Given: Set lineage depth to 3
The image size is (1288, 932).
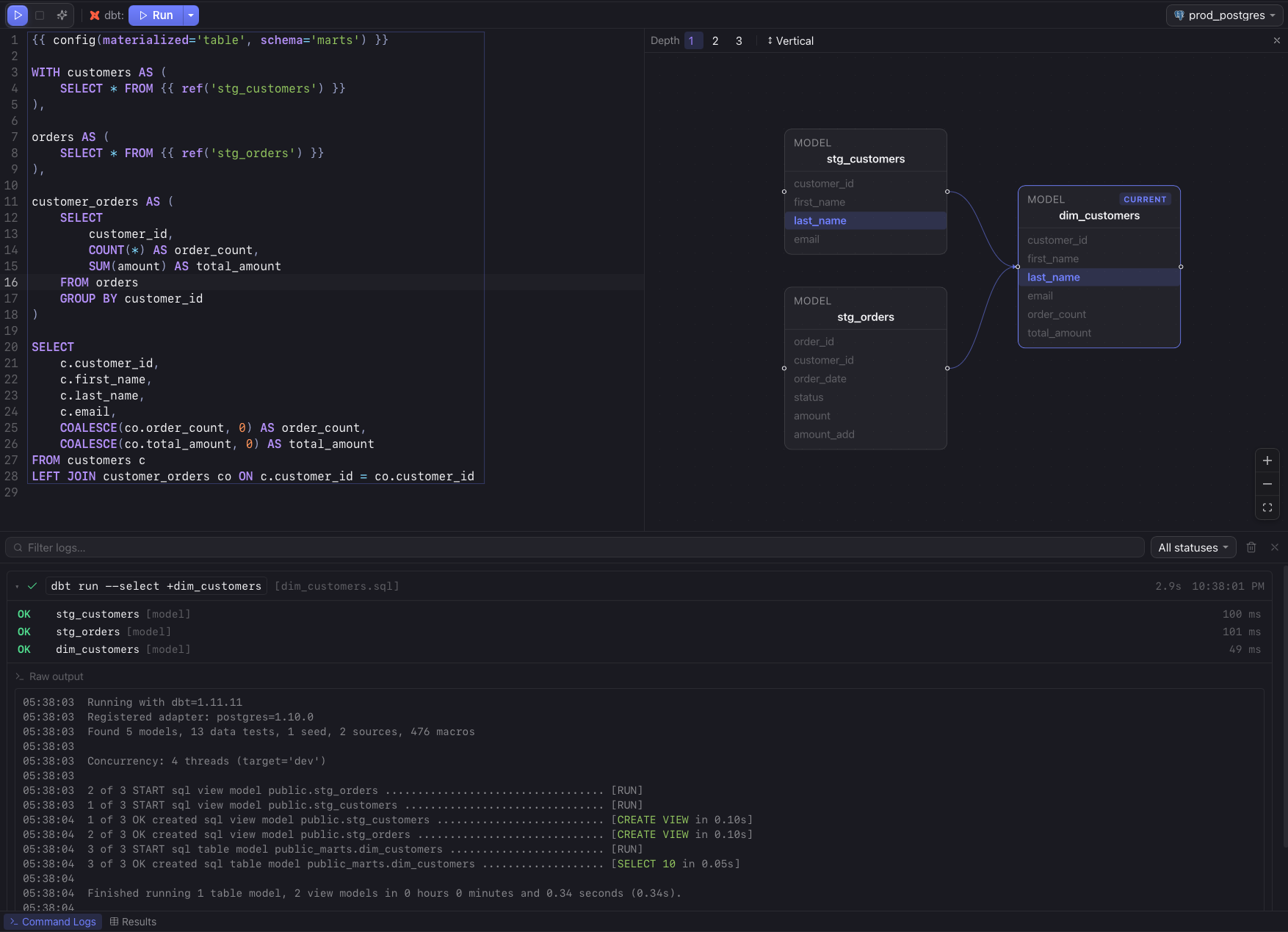Looking at the screenshot, I should click(x=739, y=41).
